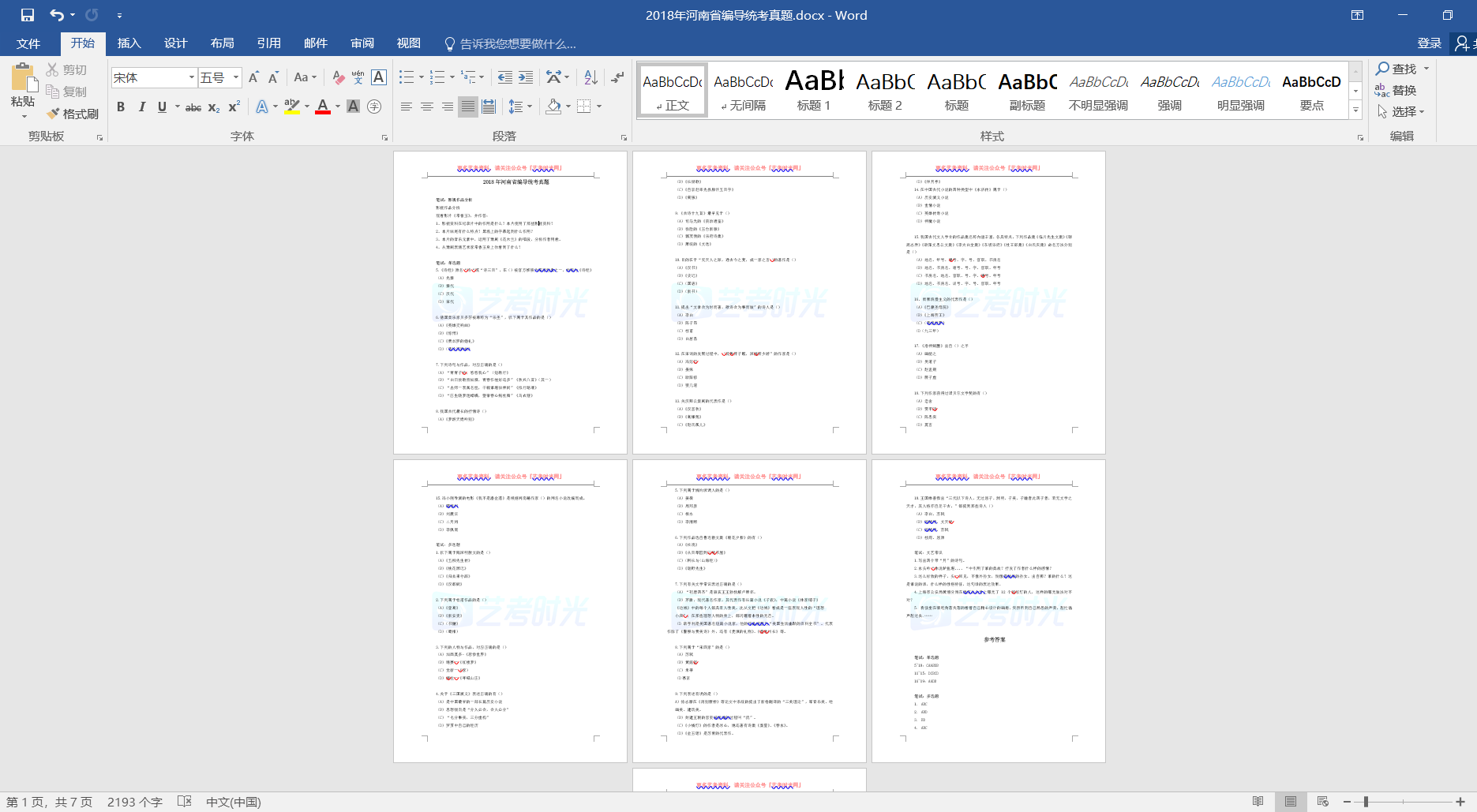The height and width of the screenshot is (812, 1477).
Task: Toggle italic formatting
Action: (x=141, y=107)
